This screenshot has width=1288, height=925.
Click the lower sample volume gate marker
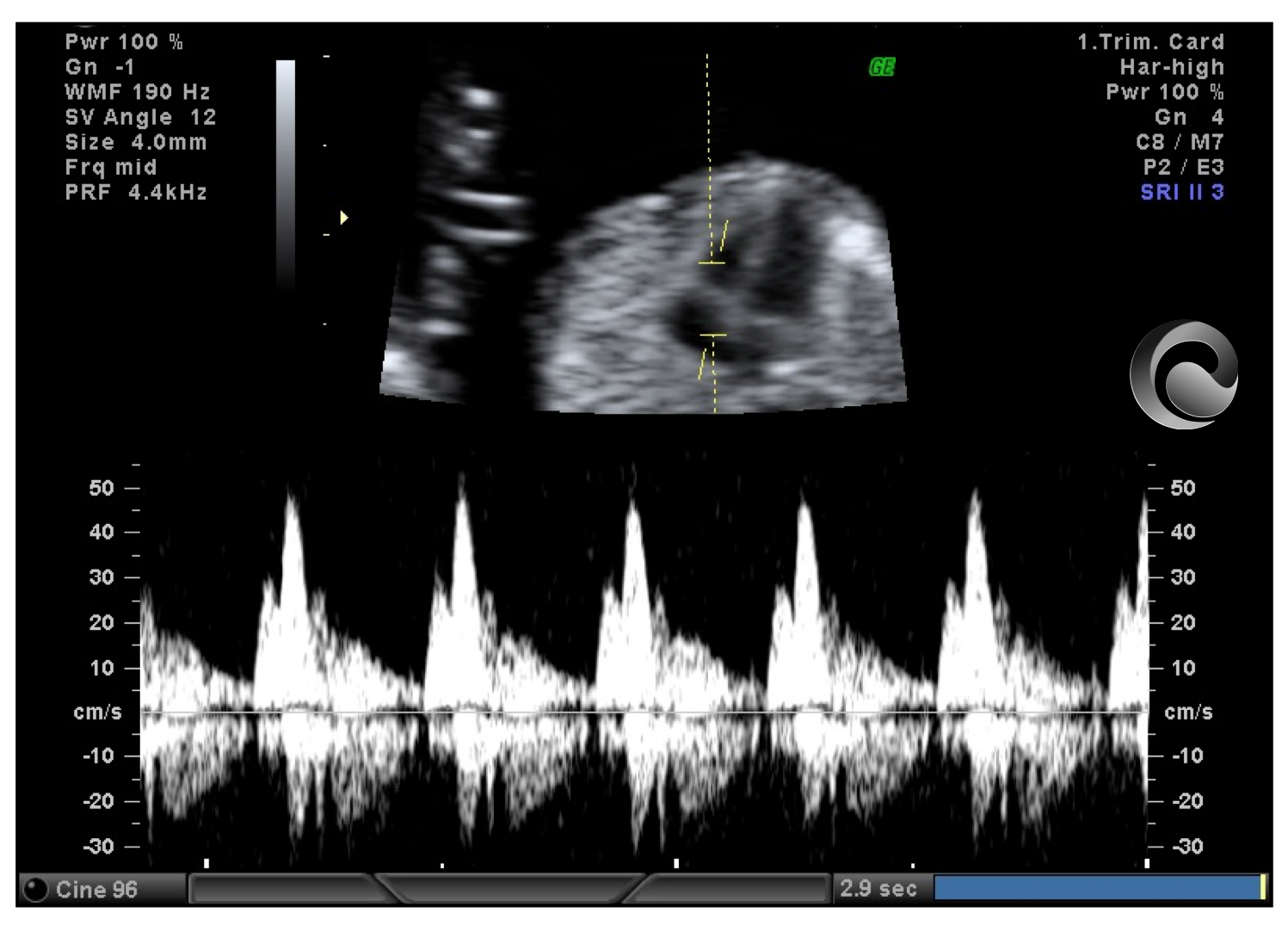[x=713, y=335]
